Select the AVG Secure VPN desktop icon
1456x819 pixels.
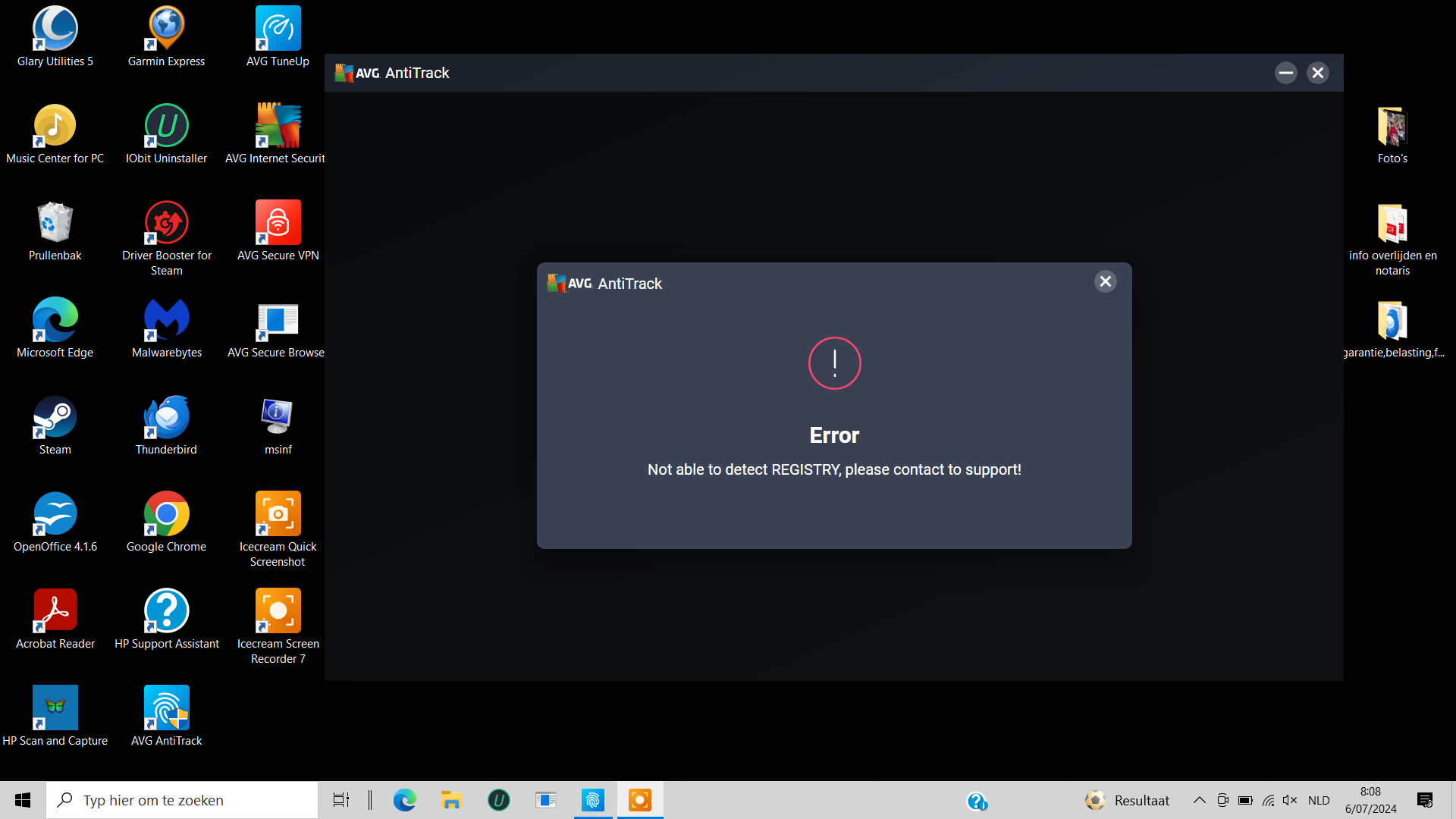tap(278, 231)
